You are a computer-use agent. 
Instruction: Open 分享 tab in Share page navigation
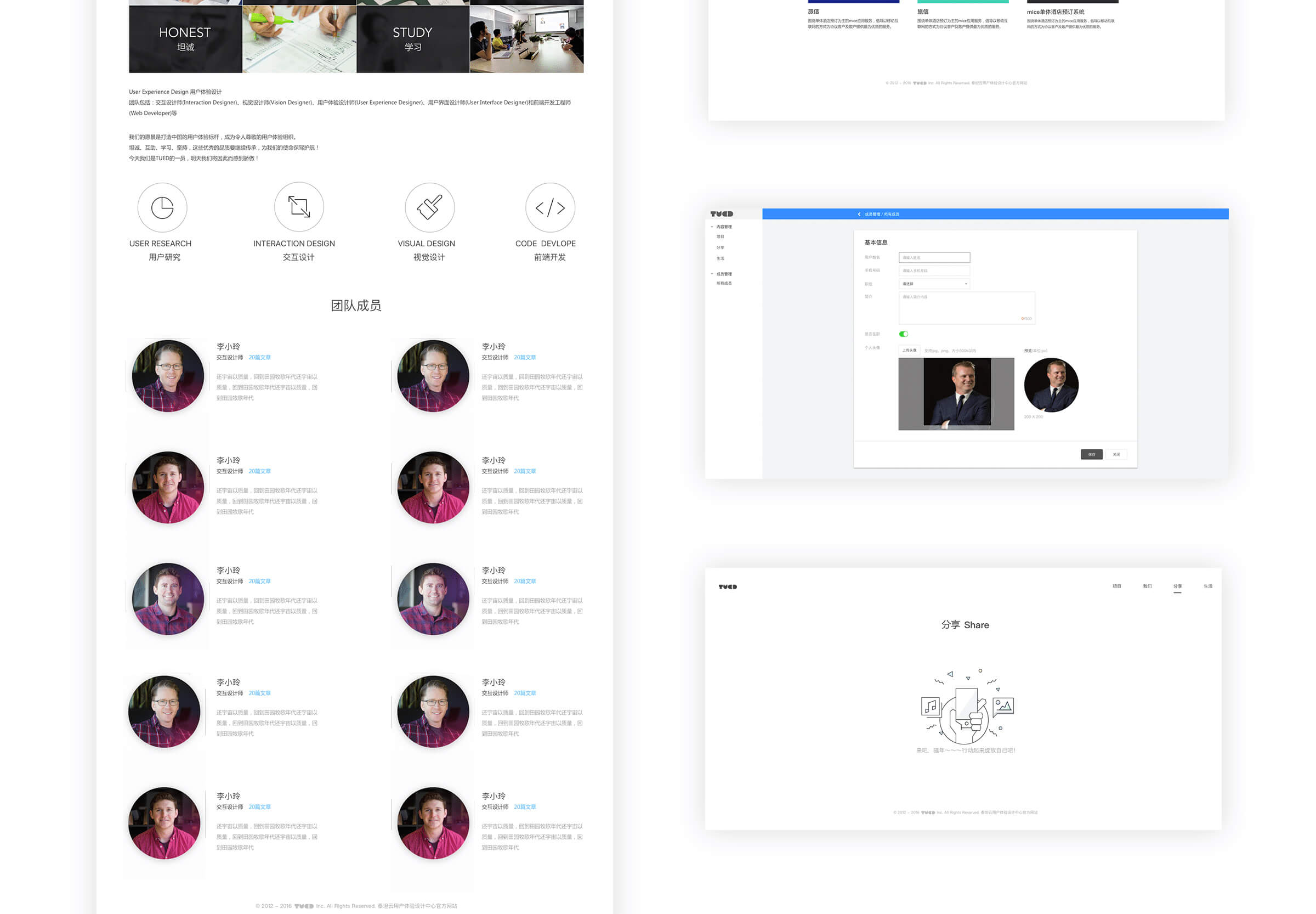[1177, 586]
